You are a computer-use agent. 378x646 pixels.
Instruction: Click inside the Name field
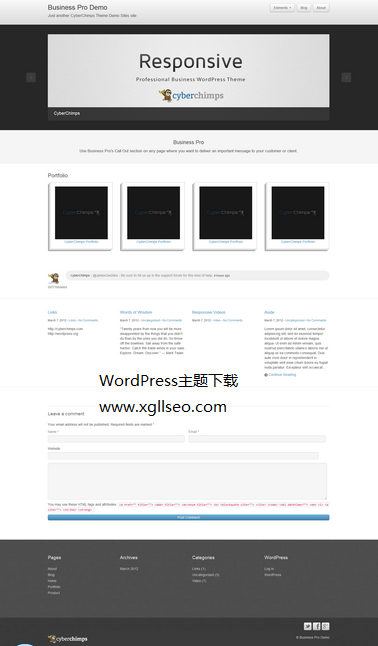tap(116, 439)
